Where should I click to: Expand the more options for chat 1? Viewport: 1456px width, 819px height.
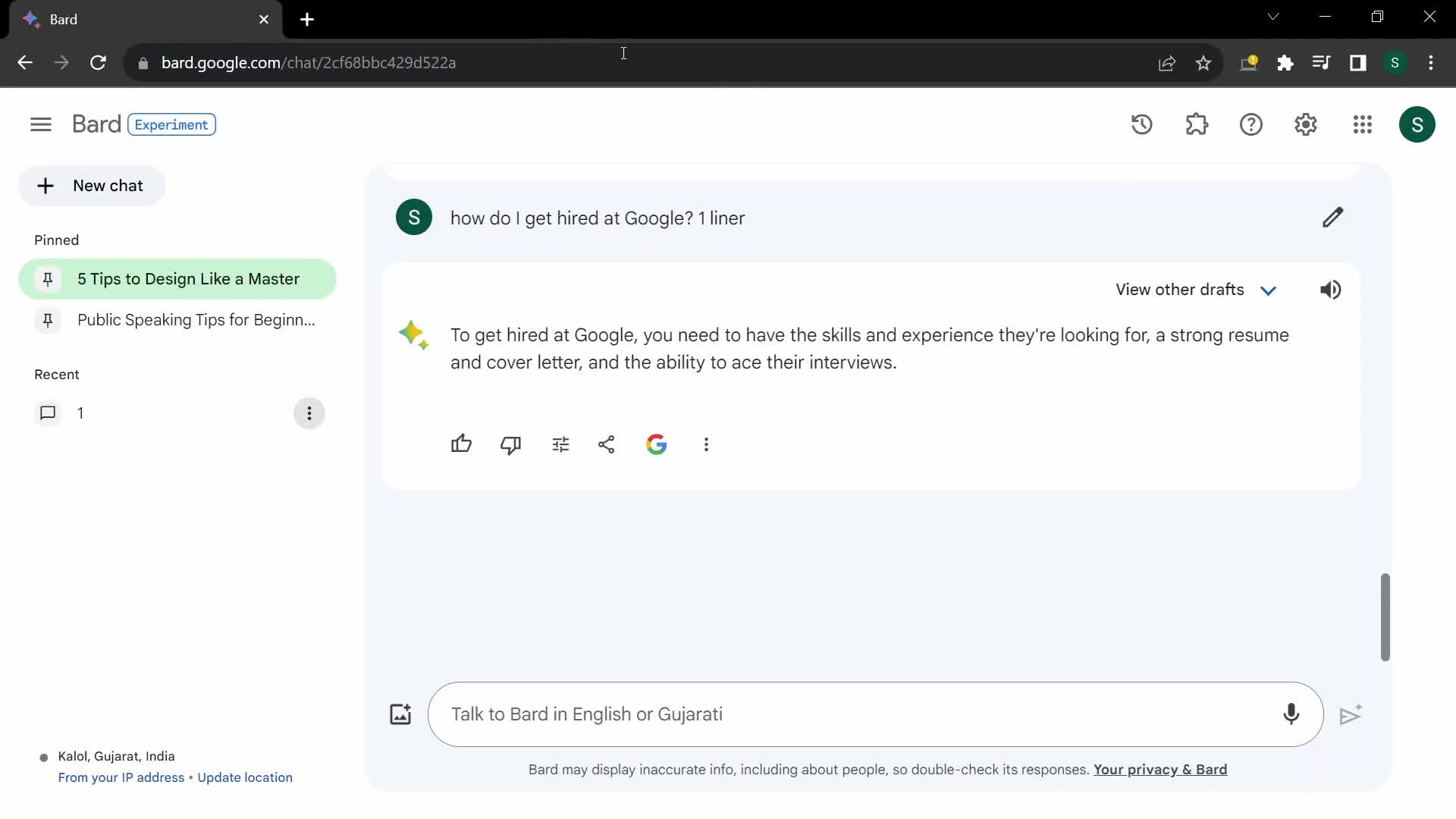pos(309,413)
